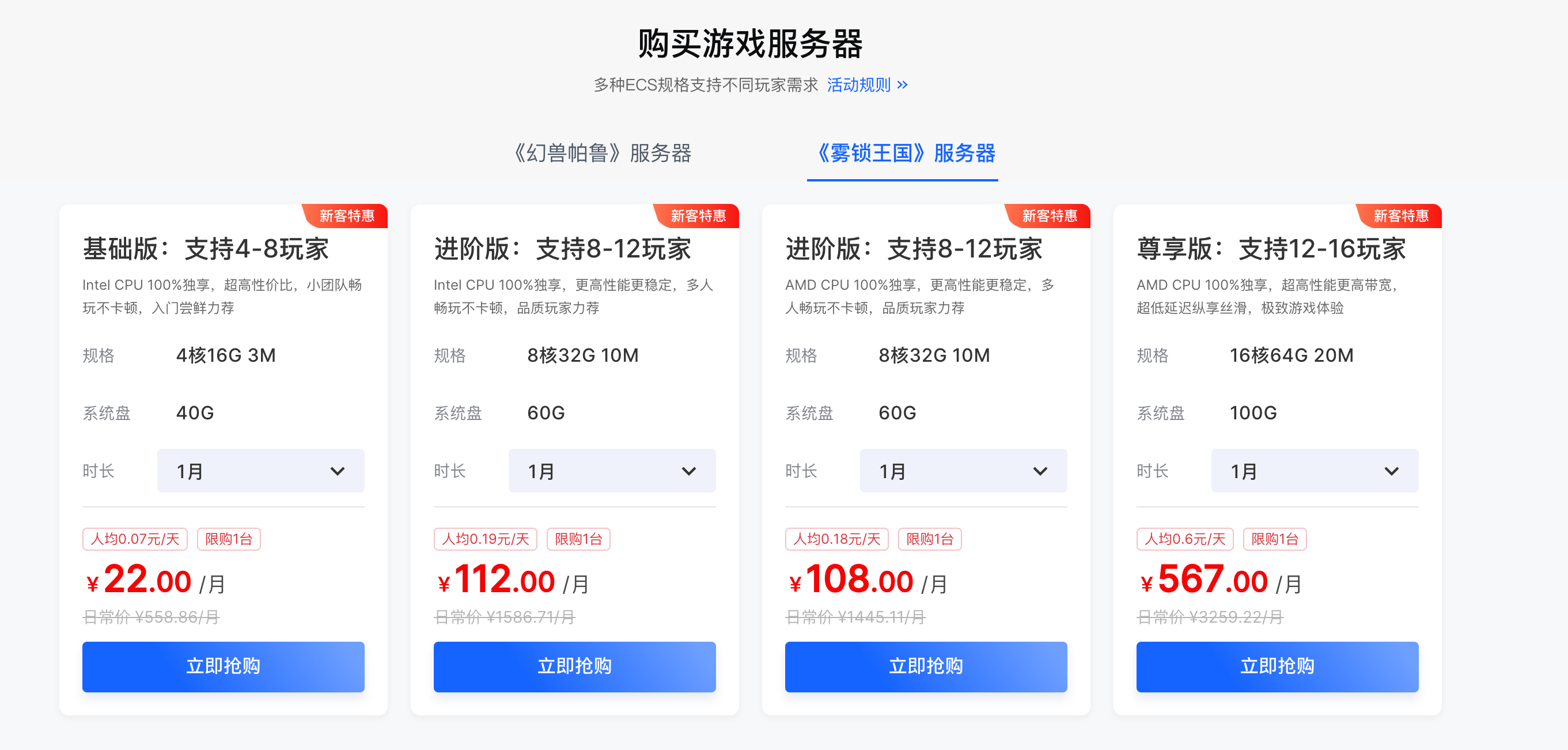Expand duration dropdown for 基础版 plan
Screen dimensions: 1568x750
(x=260, y=471)
